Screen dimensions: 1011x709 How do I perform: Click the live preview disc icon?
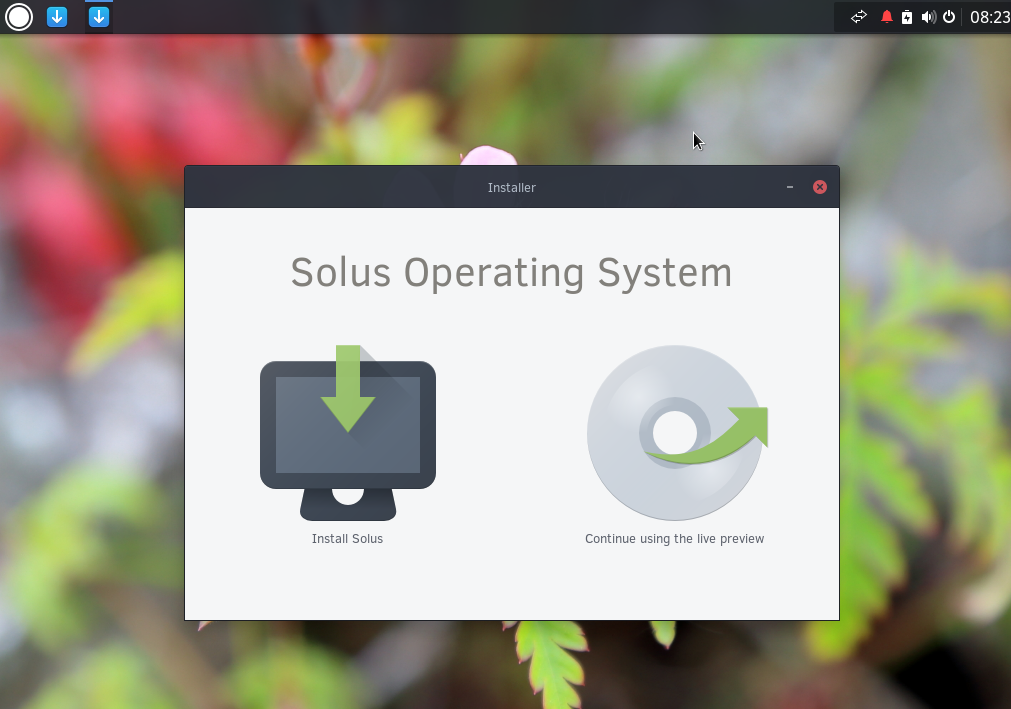click(677, 432)
